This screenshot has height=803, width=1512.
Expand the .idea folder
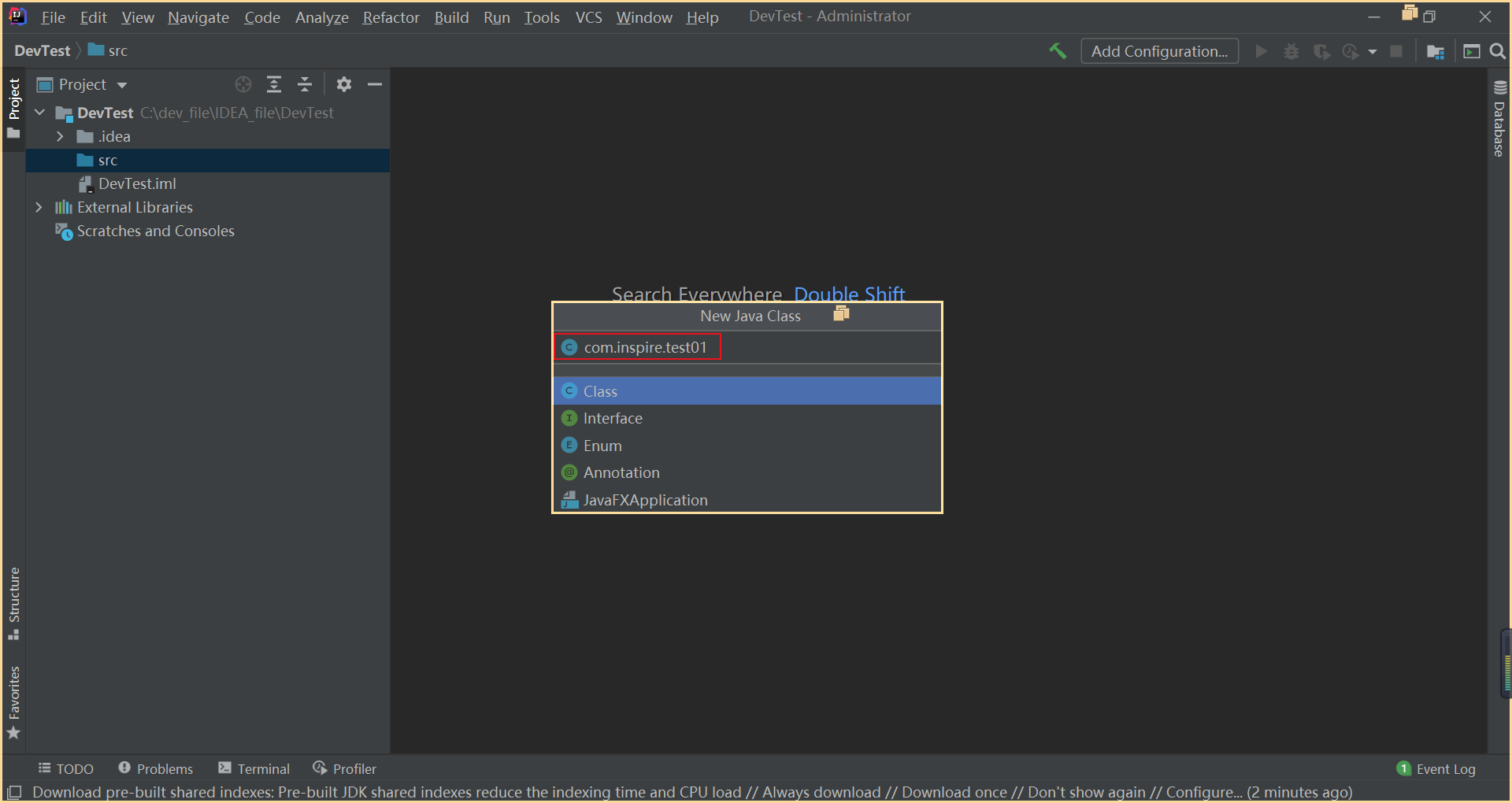pos(60,136)
